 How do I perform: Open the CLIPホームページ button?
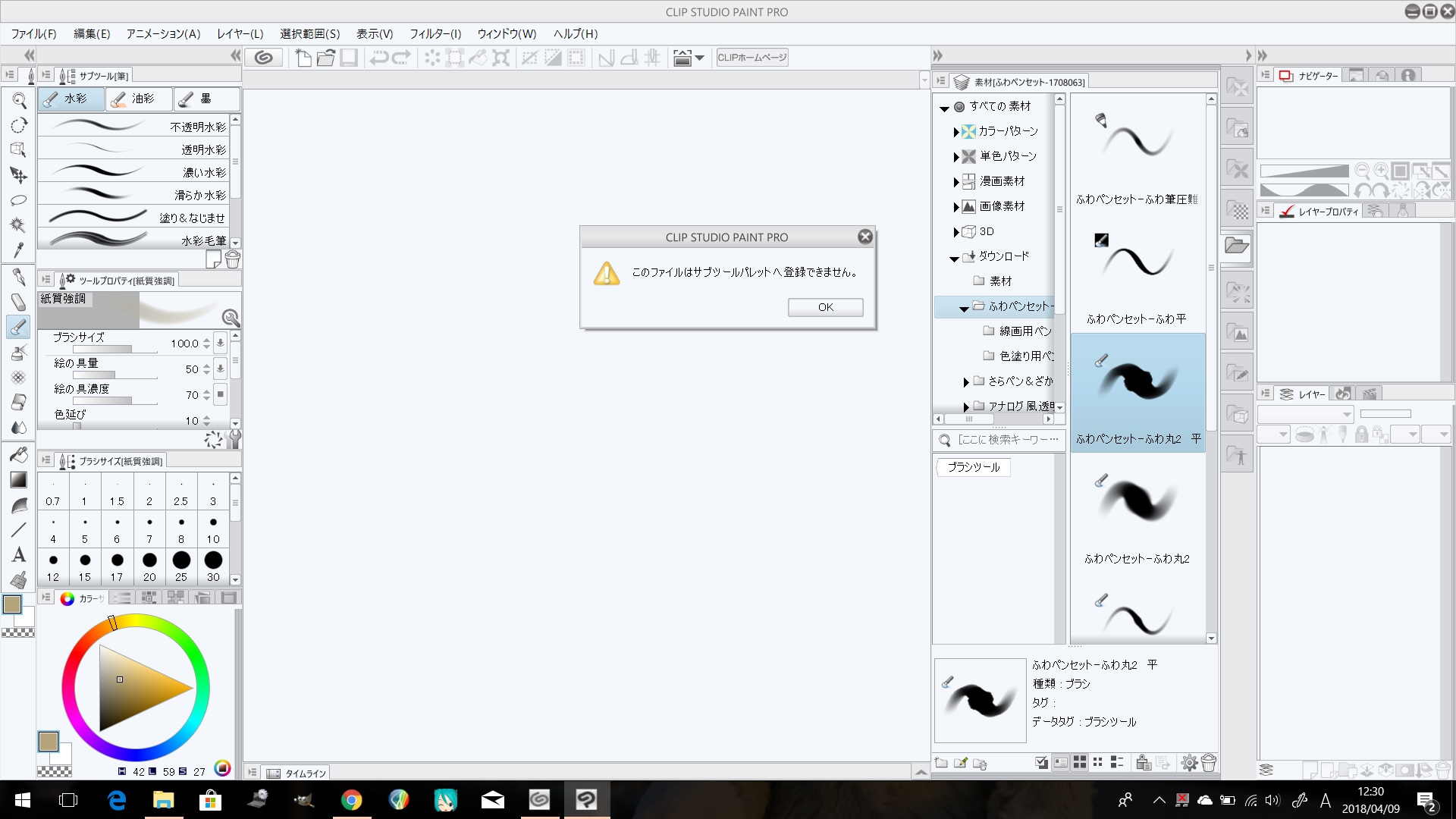752,58
